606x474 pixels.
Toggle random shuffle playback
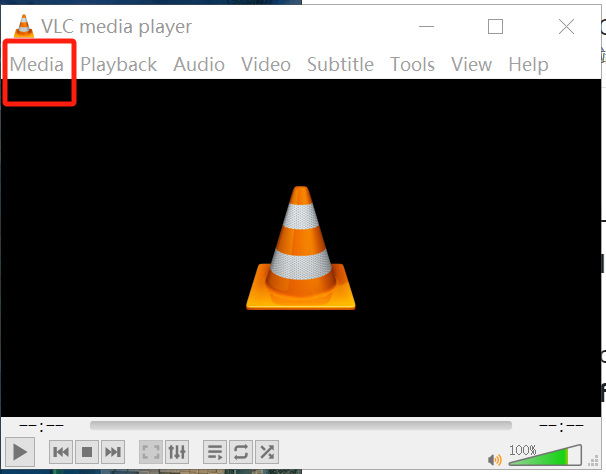(x=267, y=452)
